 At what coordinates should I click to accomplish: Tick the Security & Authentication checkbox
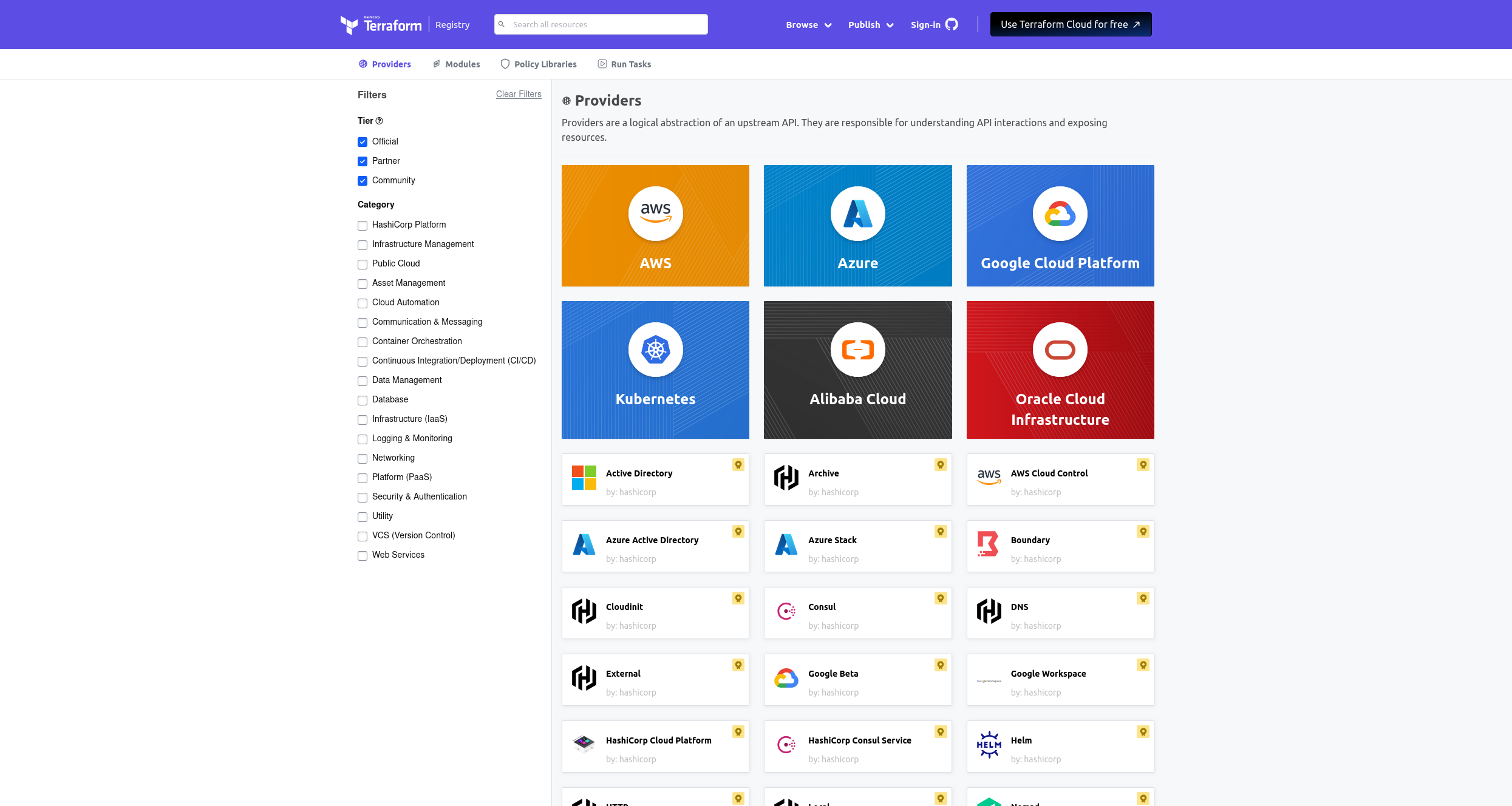(363, 498)
